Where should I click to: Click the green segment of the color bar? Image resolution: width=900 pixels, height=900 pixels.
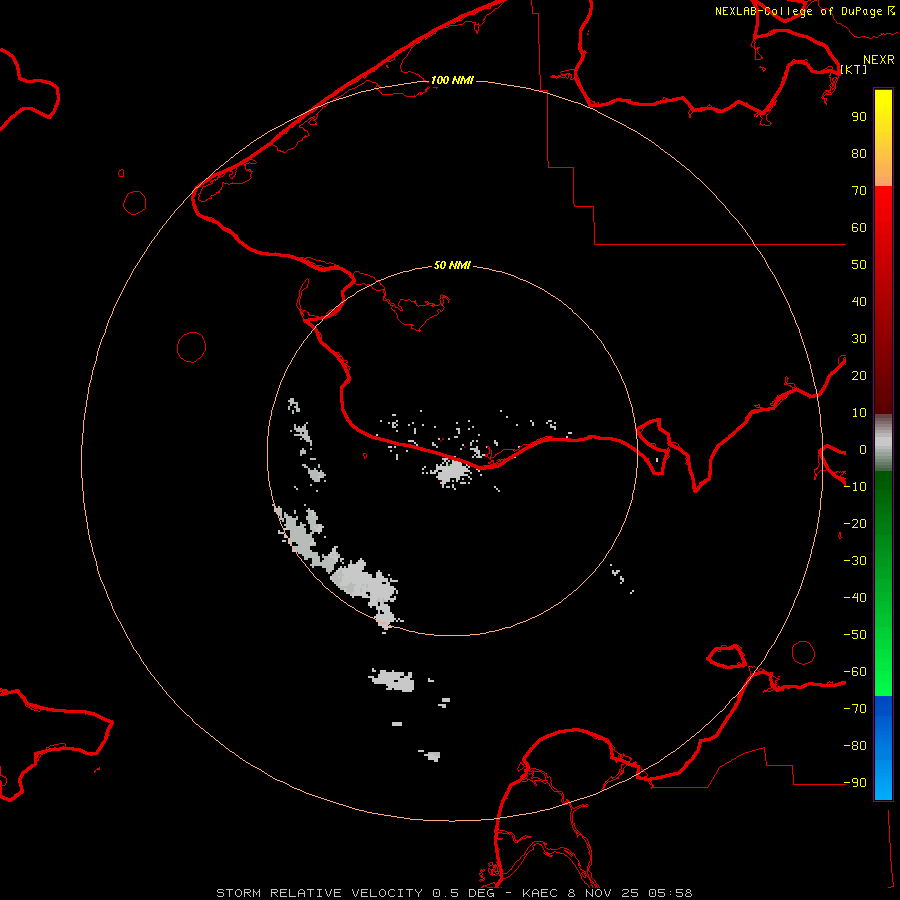point(883,584)
